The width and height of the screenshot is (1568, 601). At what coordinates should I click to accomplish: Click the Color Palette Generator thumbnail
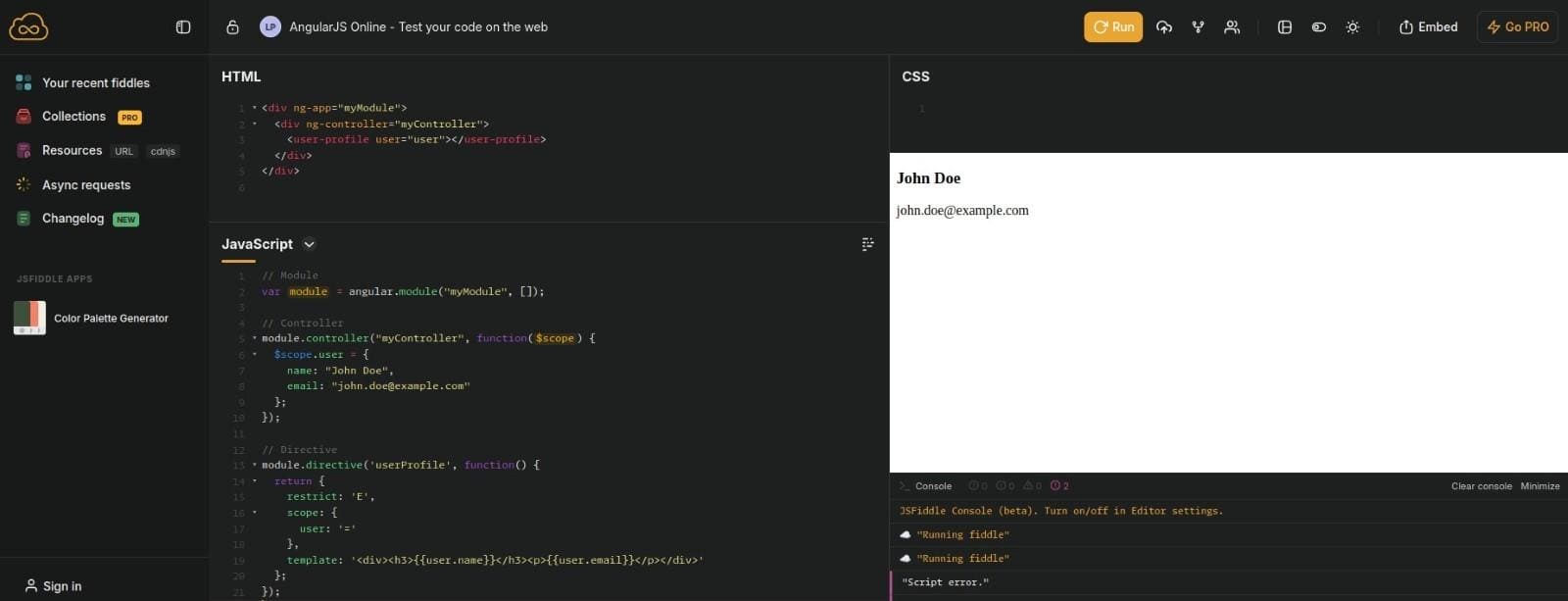coord(29,318)
